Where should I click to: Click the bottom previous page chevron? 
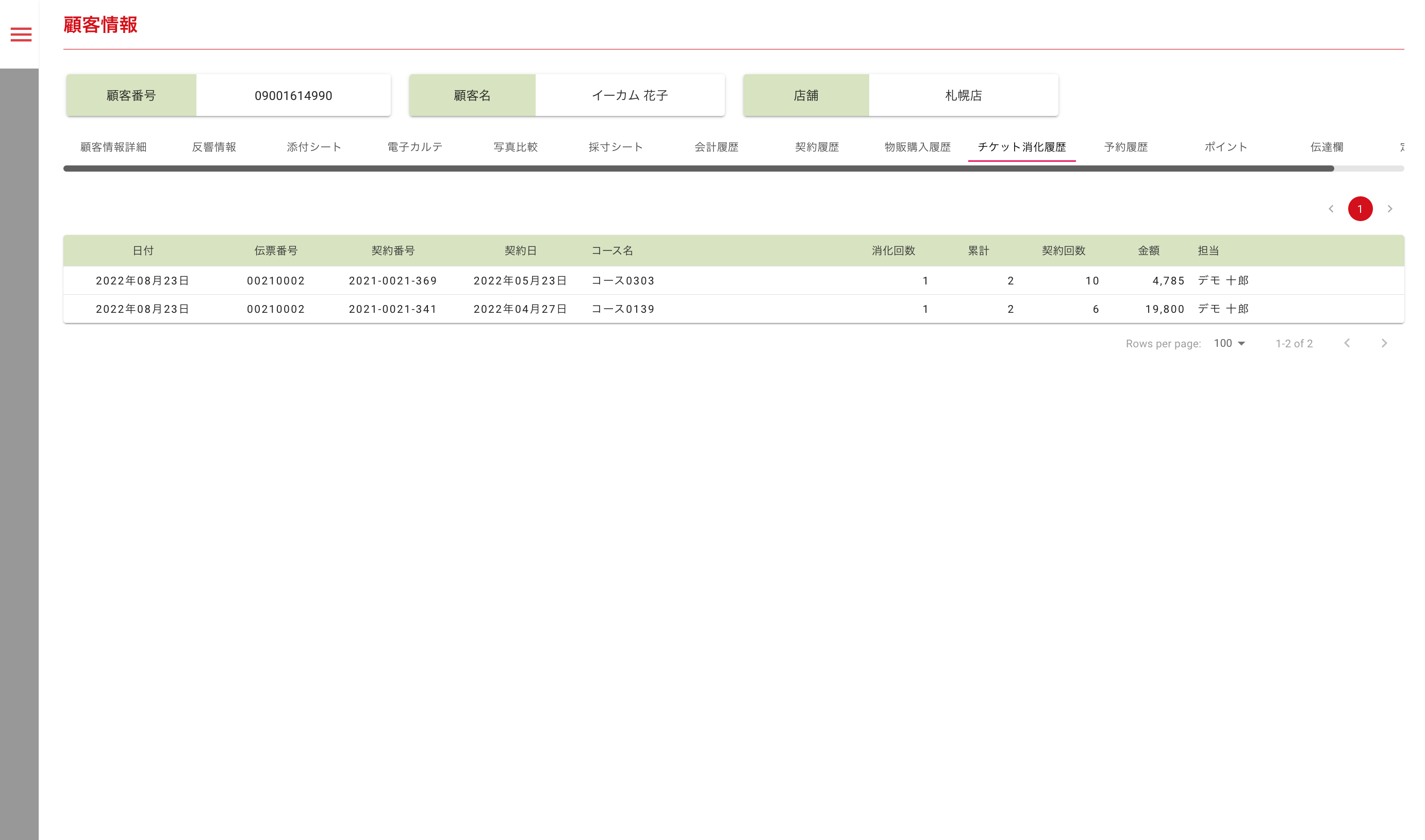click(1347, 343)
